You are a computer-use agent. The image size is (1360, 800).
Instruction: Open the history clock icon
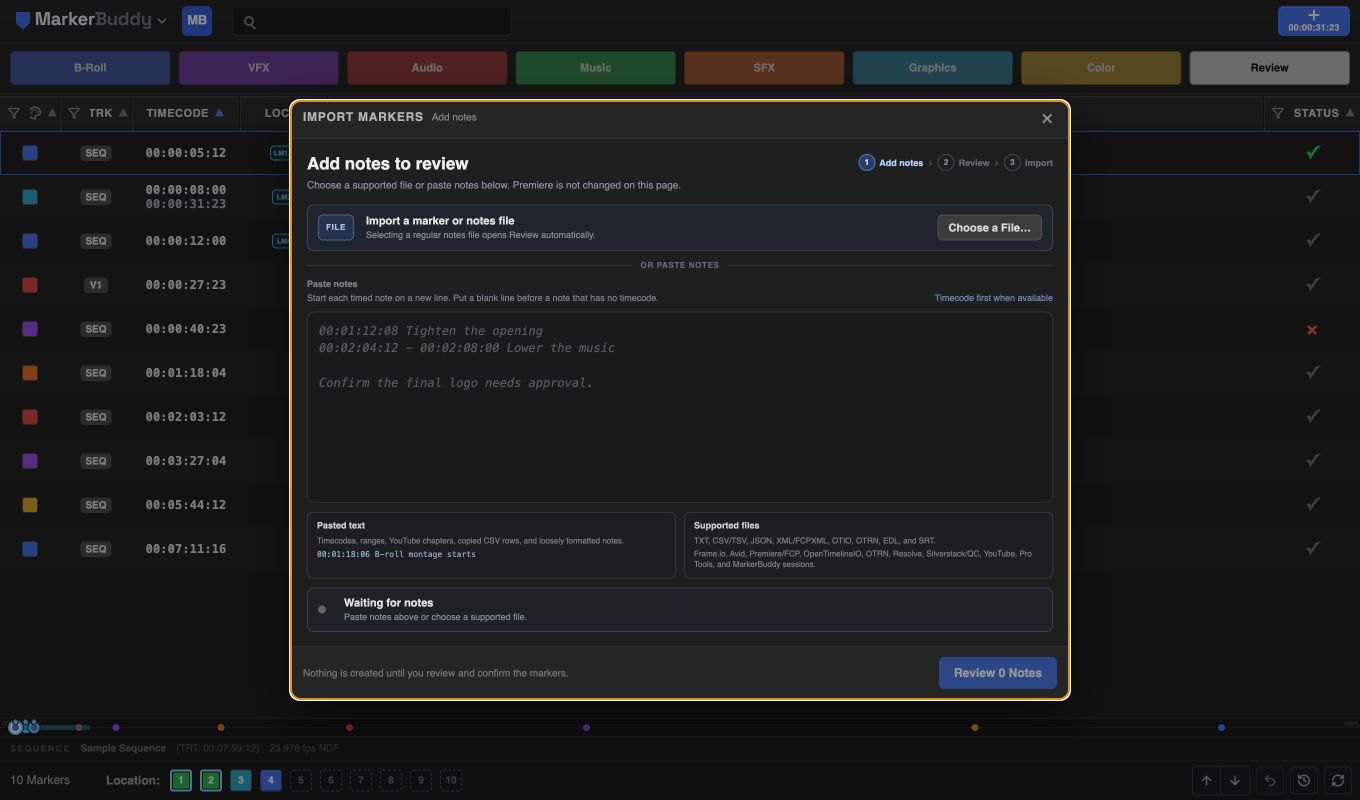point(1304,780)
